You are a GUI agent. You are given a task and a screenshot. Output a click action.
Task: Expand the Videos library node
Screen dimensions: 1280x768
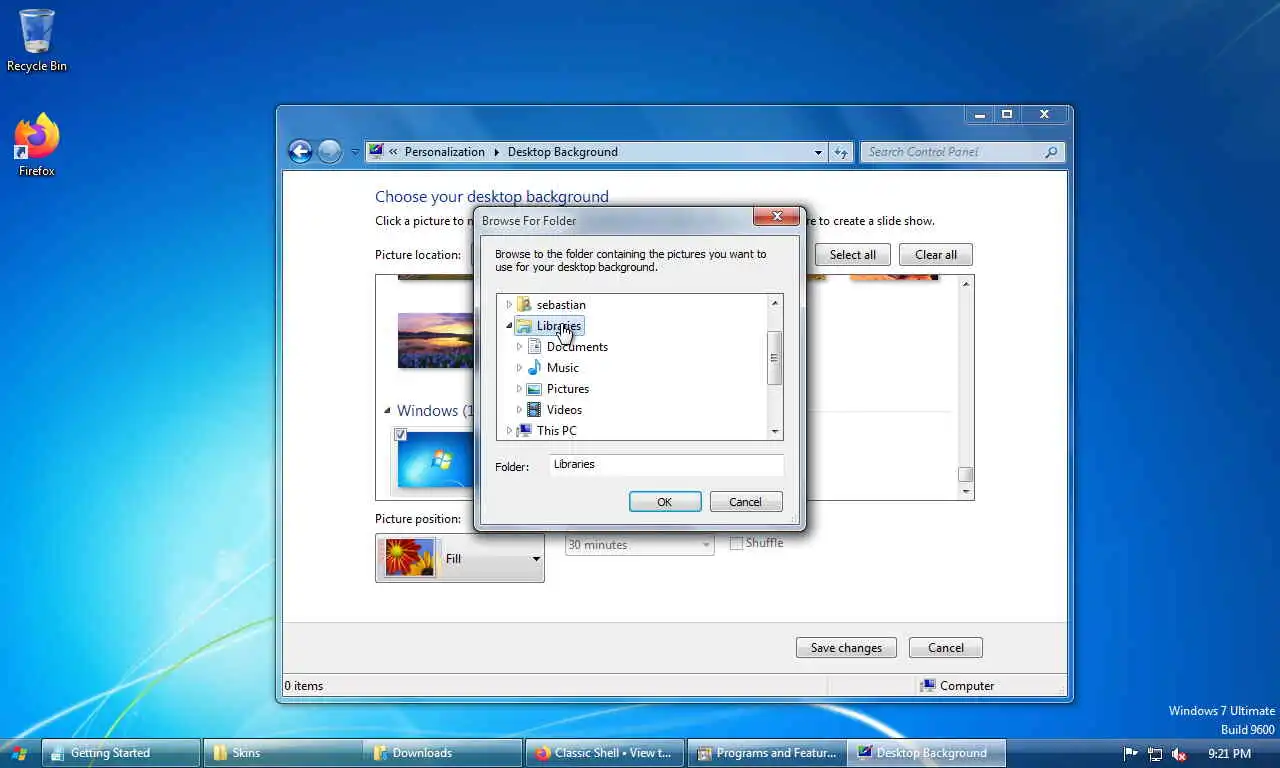(x=519, y=409)
